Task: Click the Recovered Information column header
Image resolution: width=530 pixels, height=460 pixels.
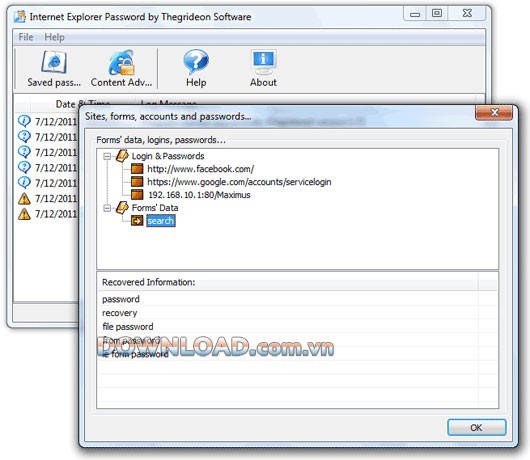Action: (x=289, y=282)
